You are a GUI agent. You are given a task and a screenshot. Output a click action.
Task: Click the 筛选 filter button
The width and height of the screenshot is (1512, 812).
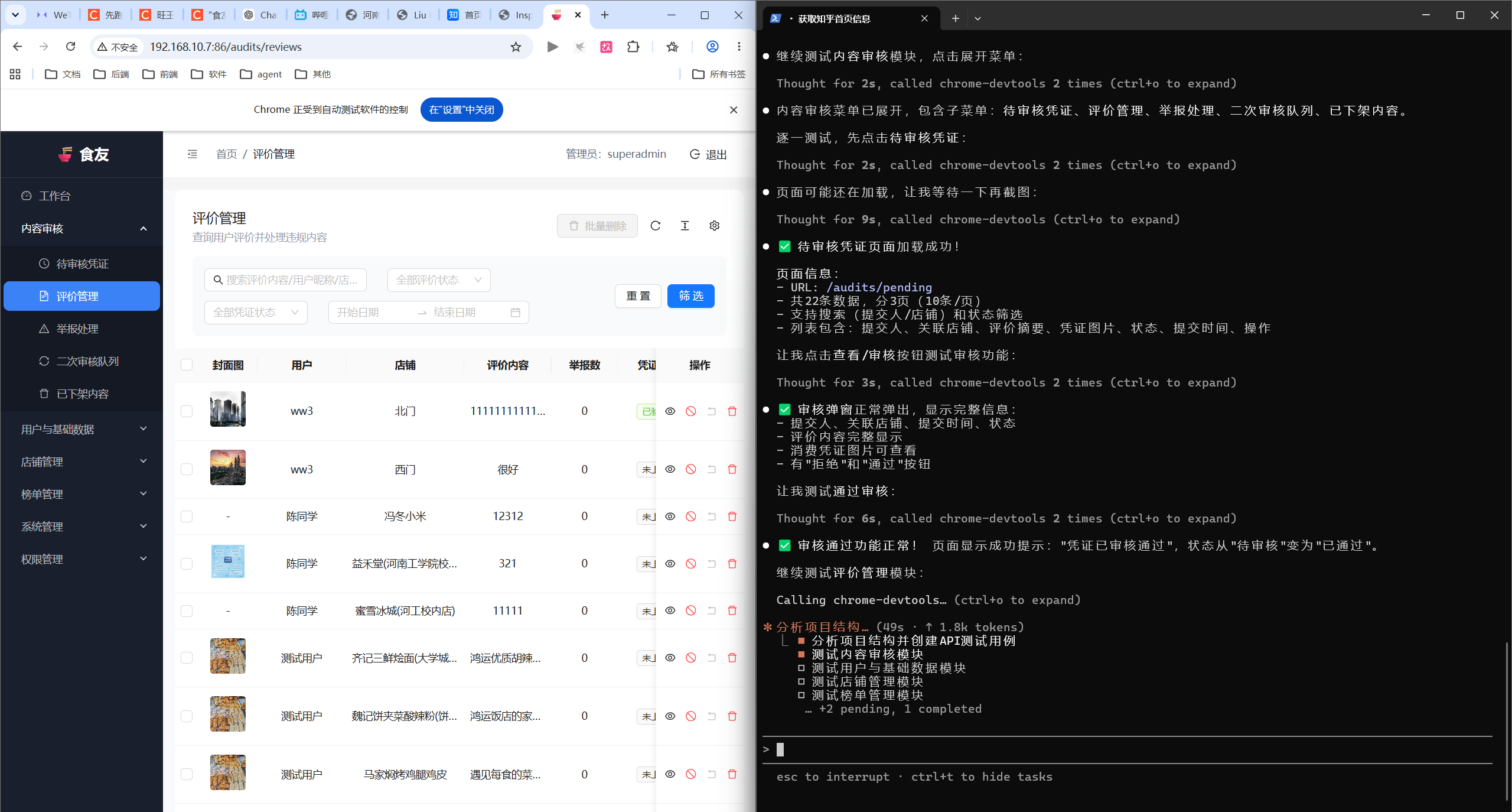tap(690, 296)
